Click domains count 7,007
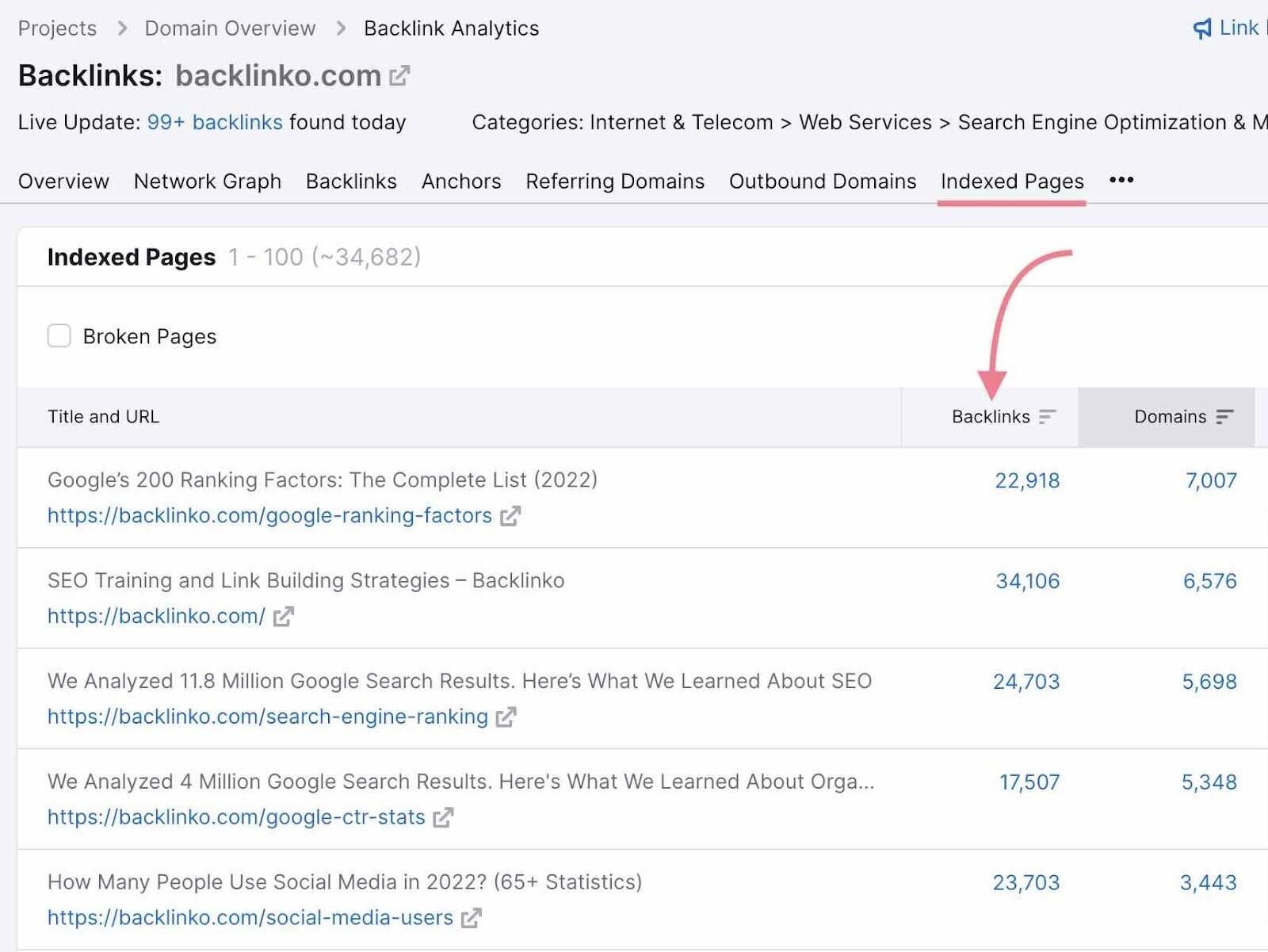Screen dimensions: 1268x952 1211,481
